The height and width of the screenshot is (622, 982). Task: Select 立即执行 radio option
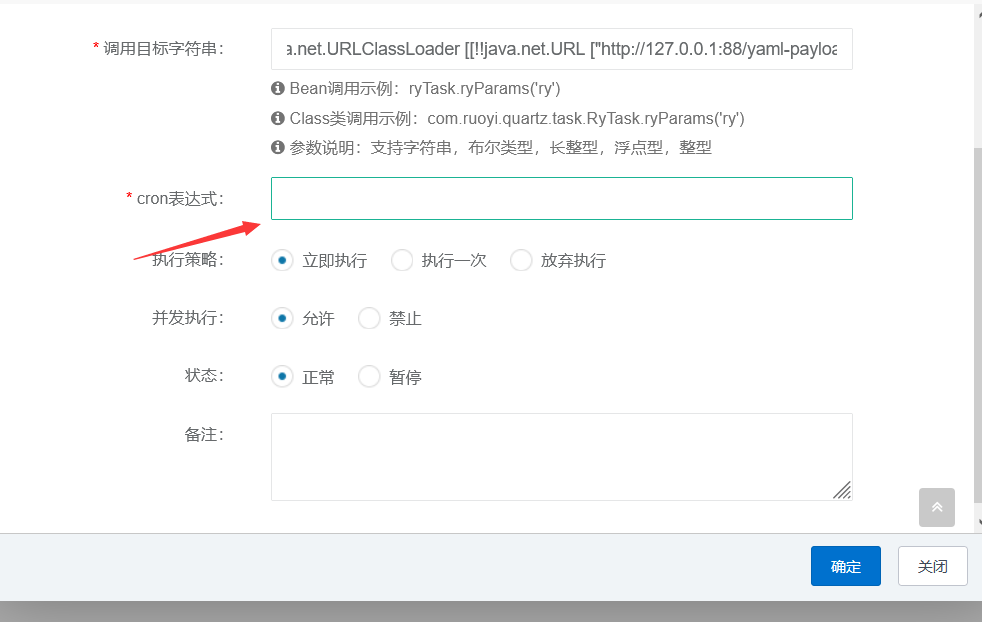[282, 260]
